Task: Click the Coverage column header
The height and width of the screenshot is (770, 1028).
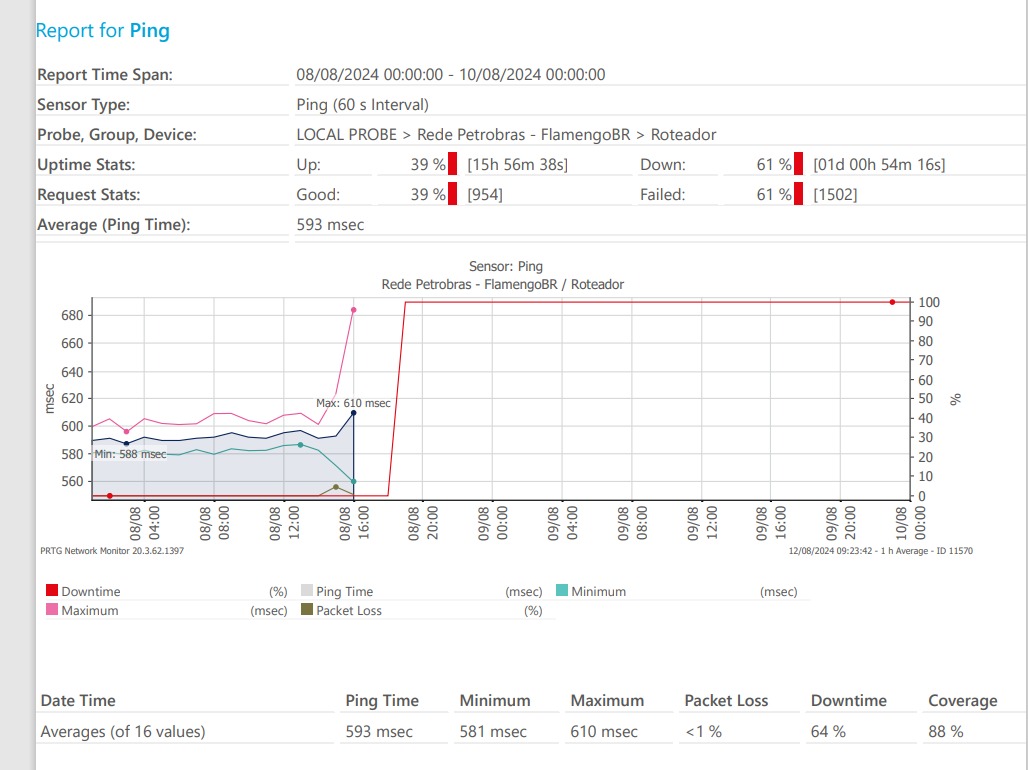Action: [x=962, y=701]
